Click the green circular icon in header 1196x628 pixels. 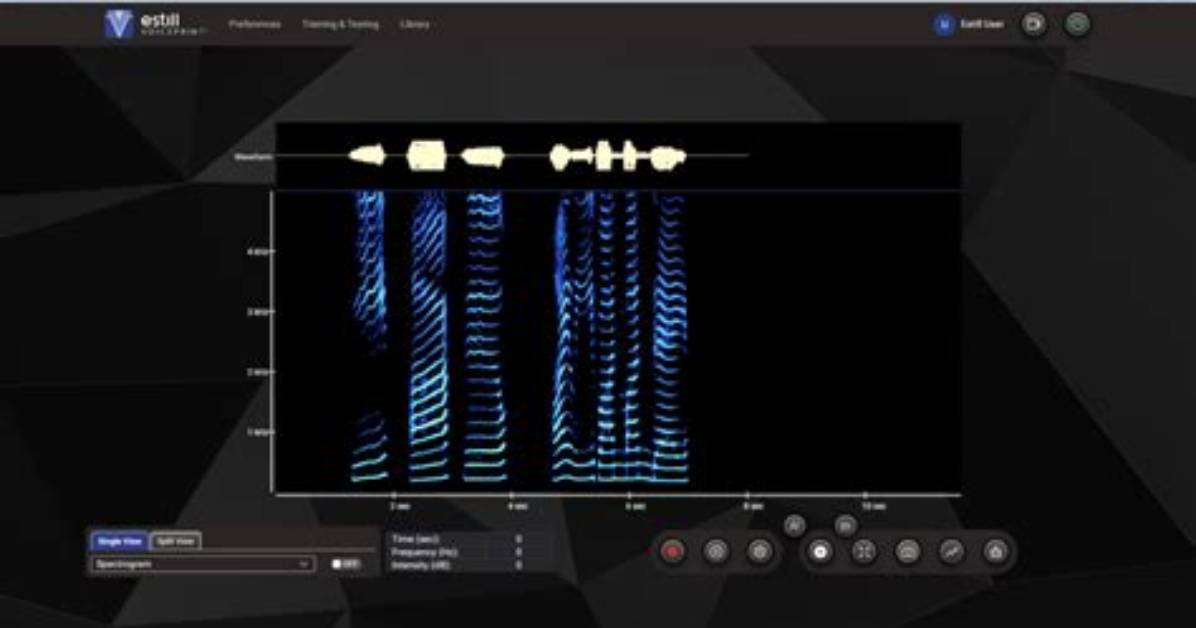(1077, 24)
